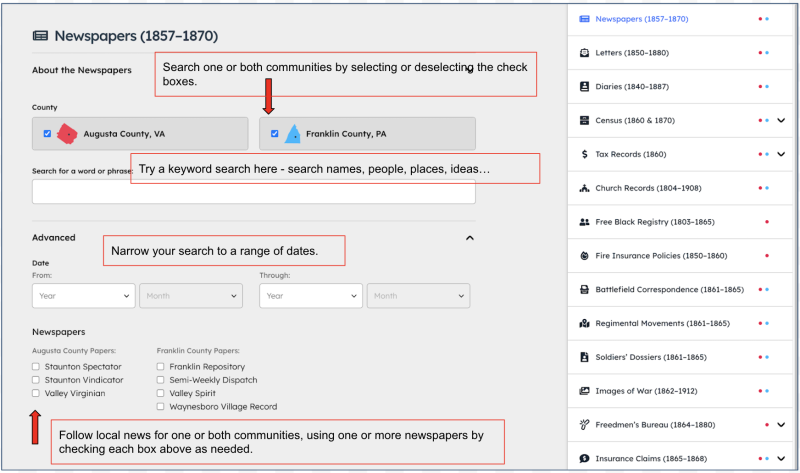Check the Valley Spirit box
Viewport: 800px width, 473px height.
[x=160, y=393]
